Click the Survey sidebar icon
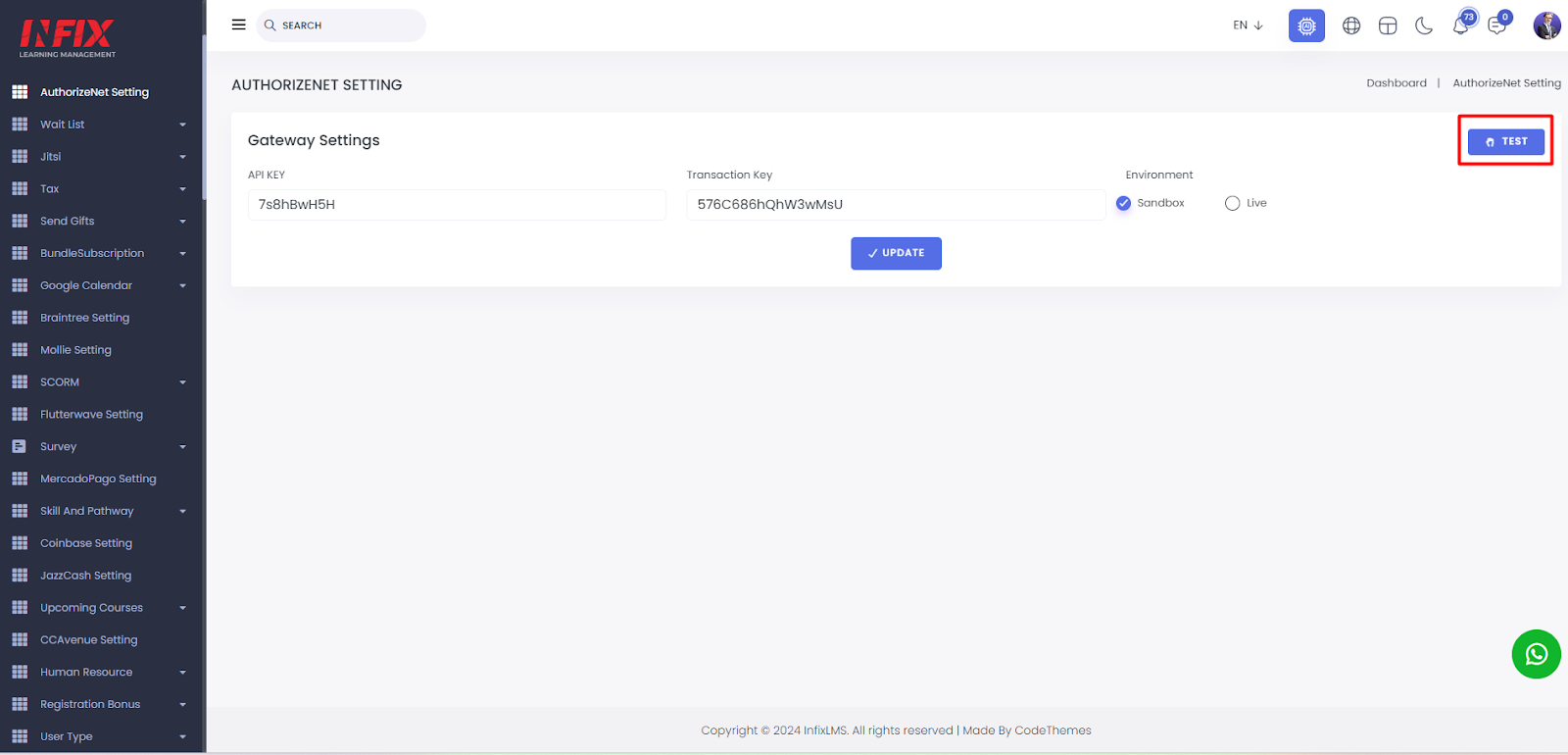Viewport: 1568px width, 755px height. click(20, 447)
